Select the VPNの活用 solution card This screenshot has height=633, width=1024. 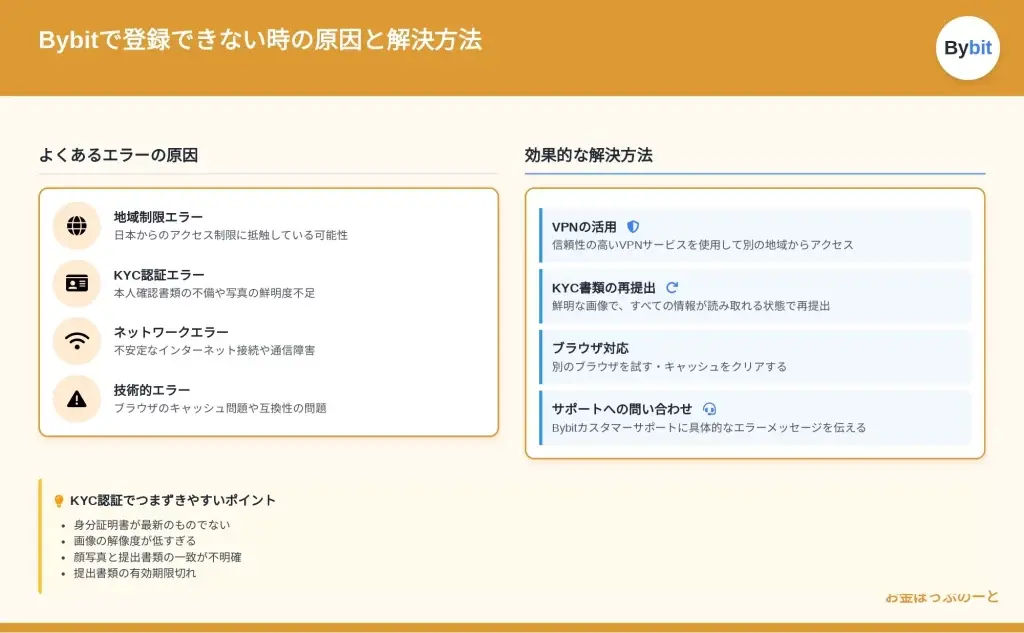point(755,235)
